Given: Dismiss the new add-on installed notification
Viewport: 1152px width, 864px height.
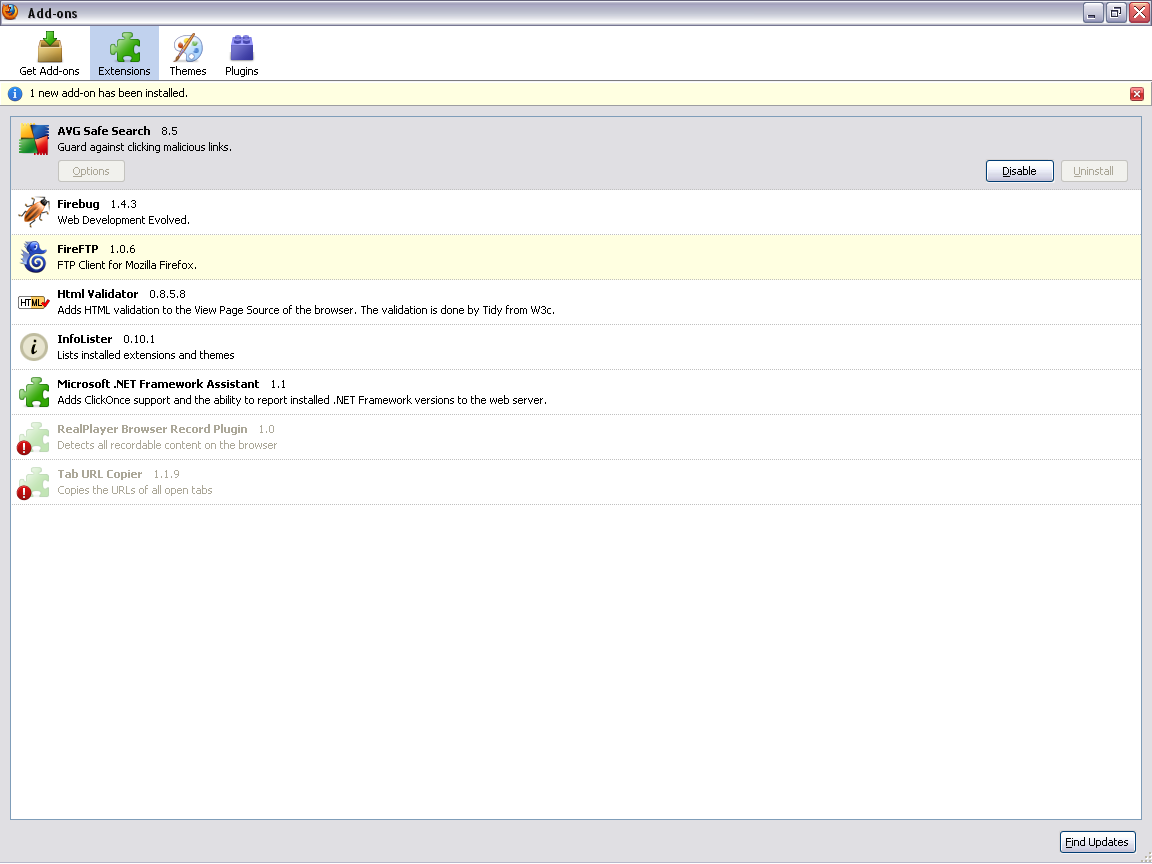Looking at the screenshot, I should point(1136,94).
